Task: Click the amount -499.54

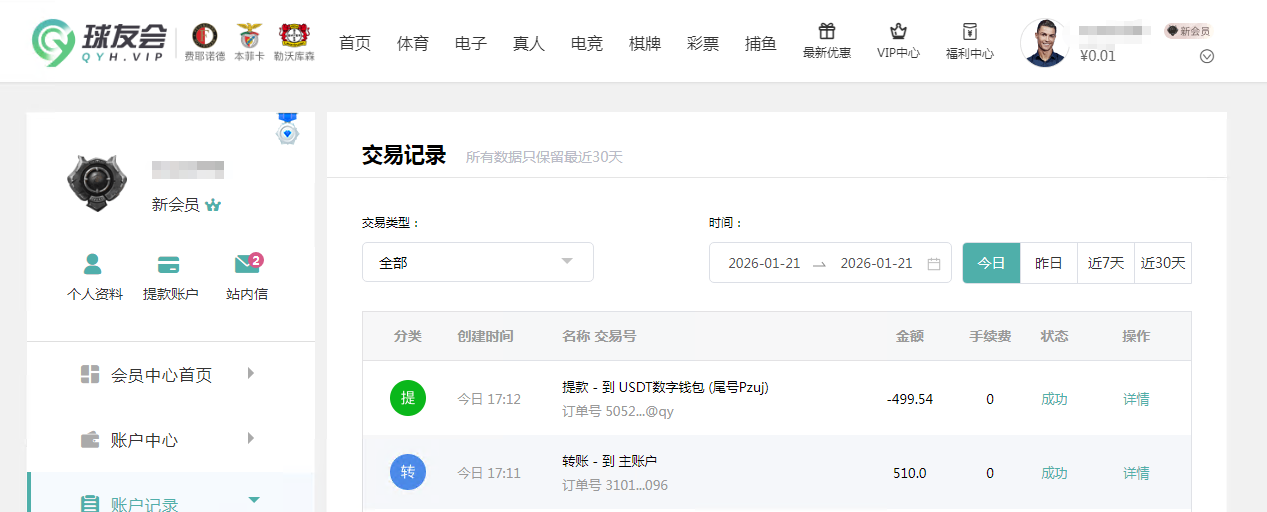Action: (x=910, y=399)
